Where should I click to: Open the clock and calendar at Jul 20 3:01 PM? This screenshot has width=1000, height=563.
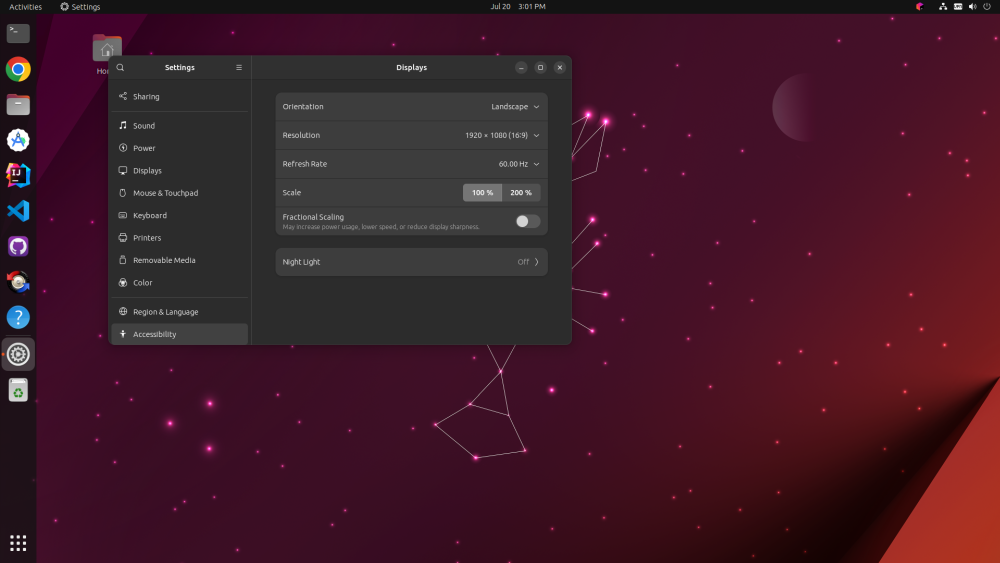point(518,6)
